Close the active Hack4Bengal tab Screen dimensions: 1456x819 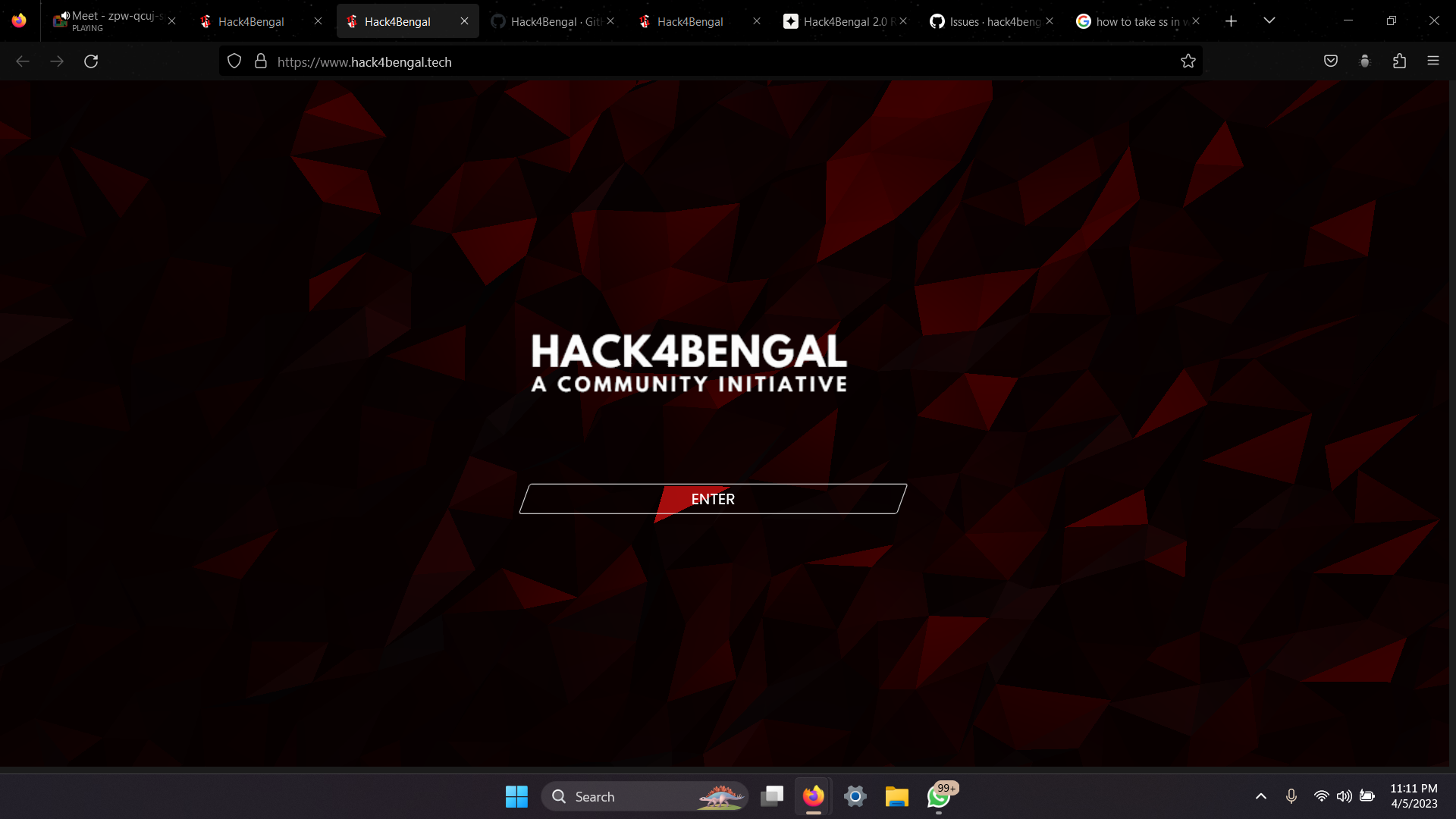465,21
